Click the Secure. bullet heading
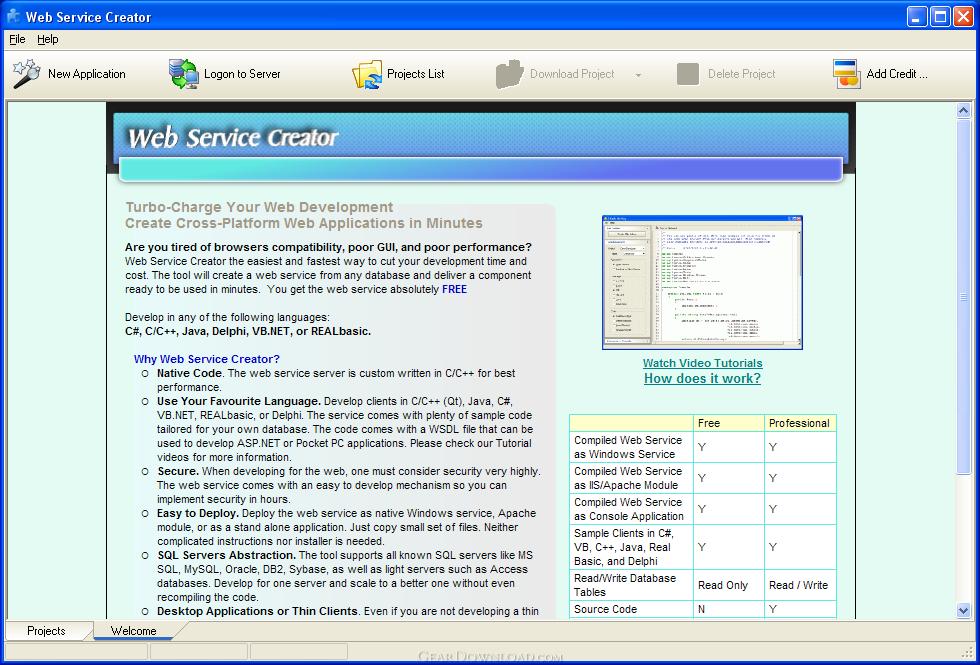This screenshot has height=665, width=980. pos(178,471)
